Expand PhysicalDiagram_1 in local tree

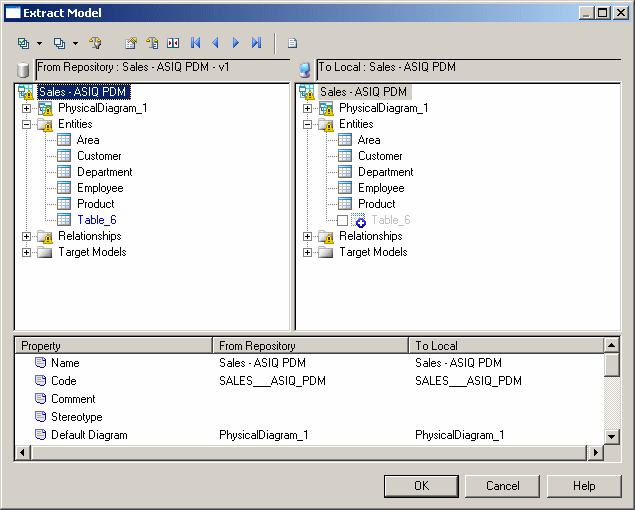click(307, 109)
